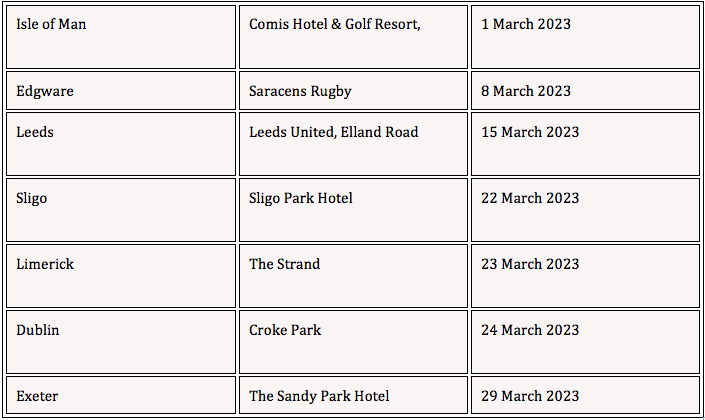This screenshot has width=705, height=420.
Task: Click The Strand venue cell
Action: pyautogui.click(x=353, y=276)
